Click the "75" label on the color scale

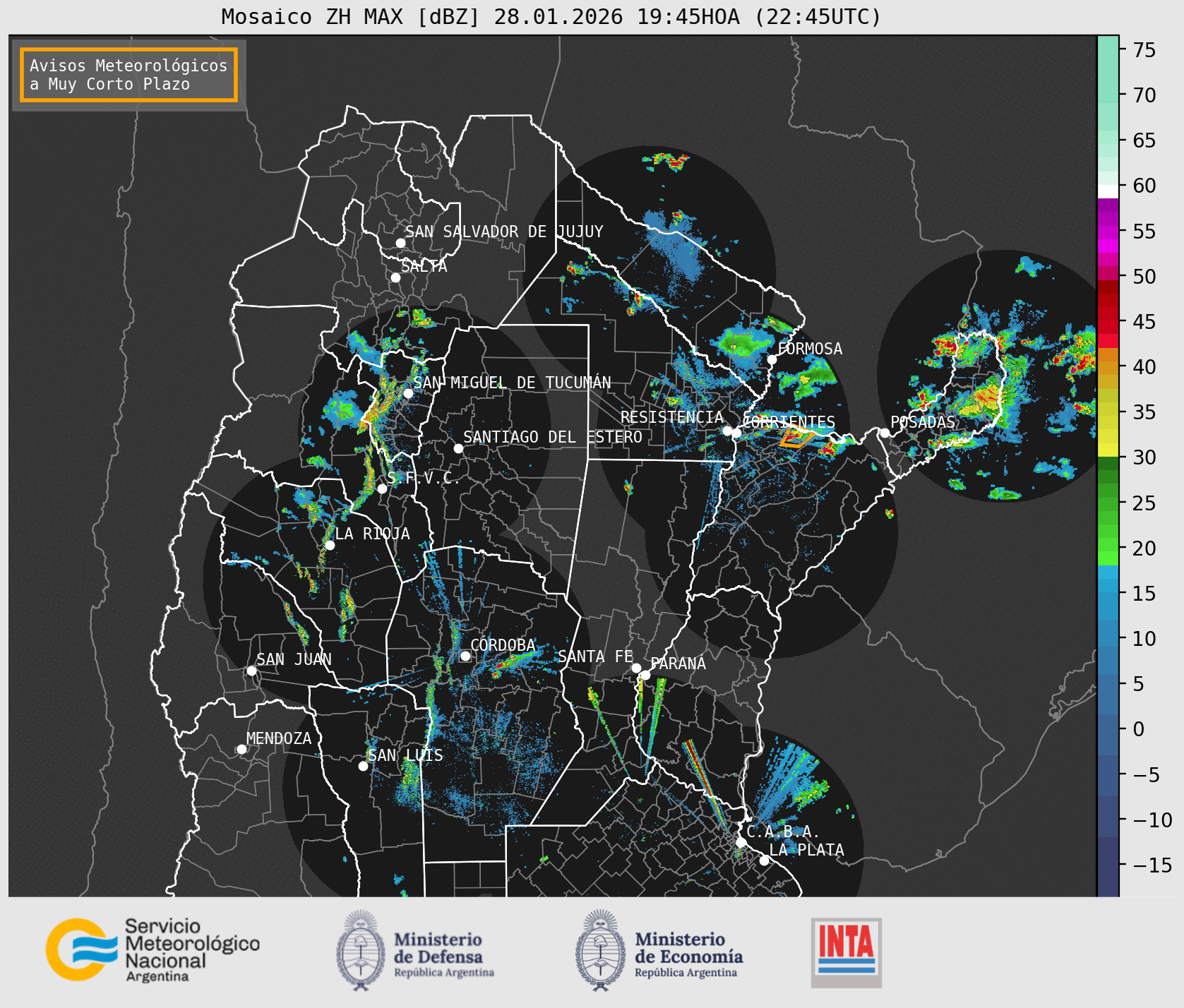click(x=1144, y=50)
